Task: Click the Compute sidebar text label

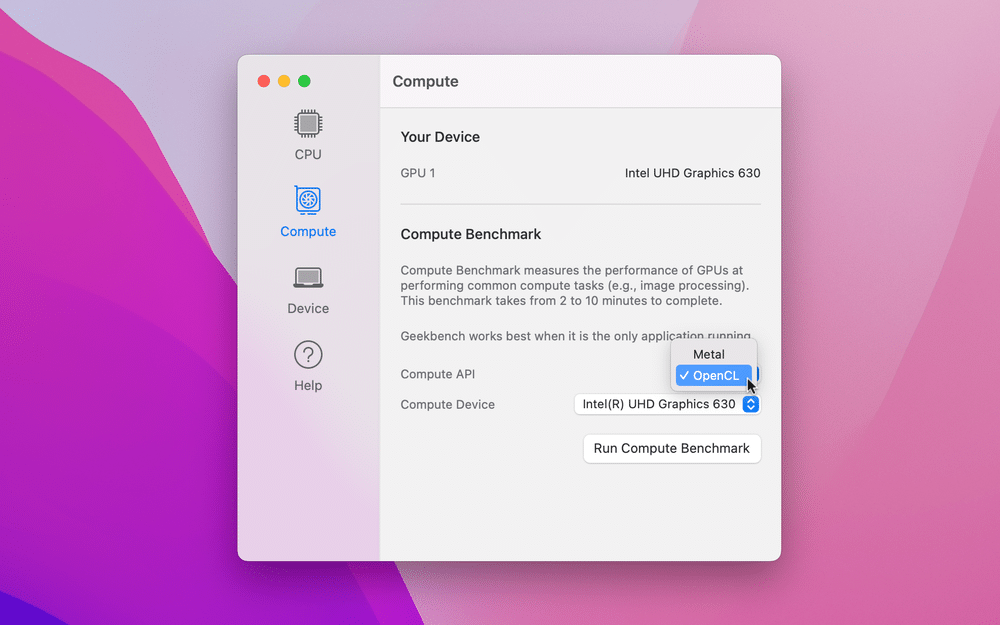Action: (308, 231)
